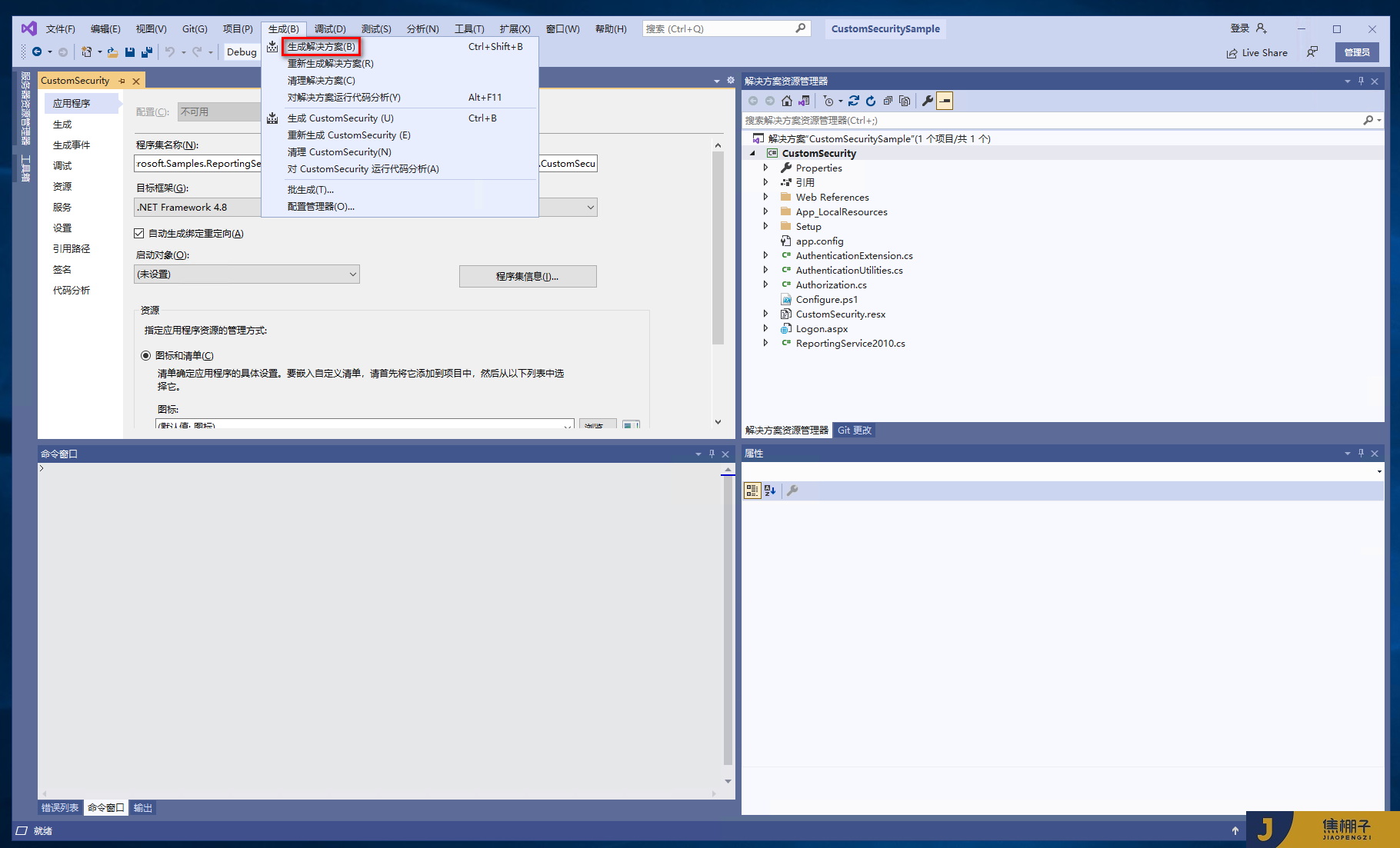The width and height of the screenshot is (1400, 848).
Task: Click the feedback icon beside Live Share
Action: point(1312,52)
